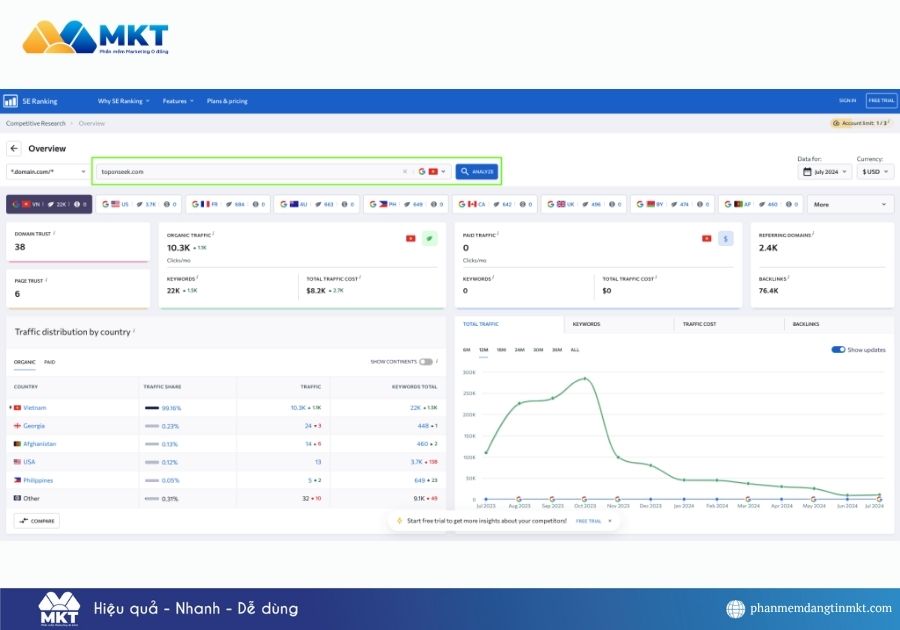Expand the *domain.com/* scope dropdown
This screenshot has height=630, width=900.
(x=48, y=171)
